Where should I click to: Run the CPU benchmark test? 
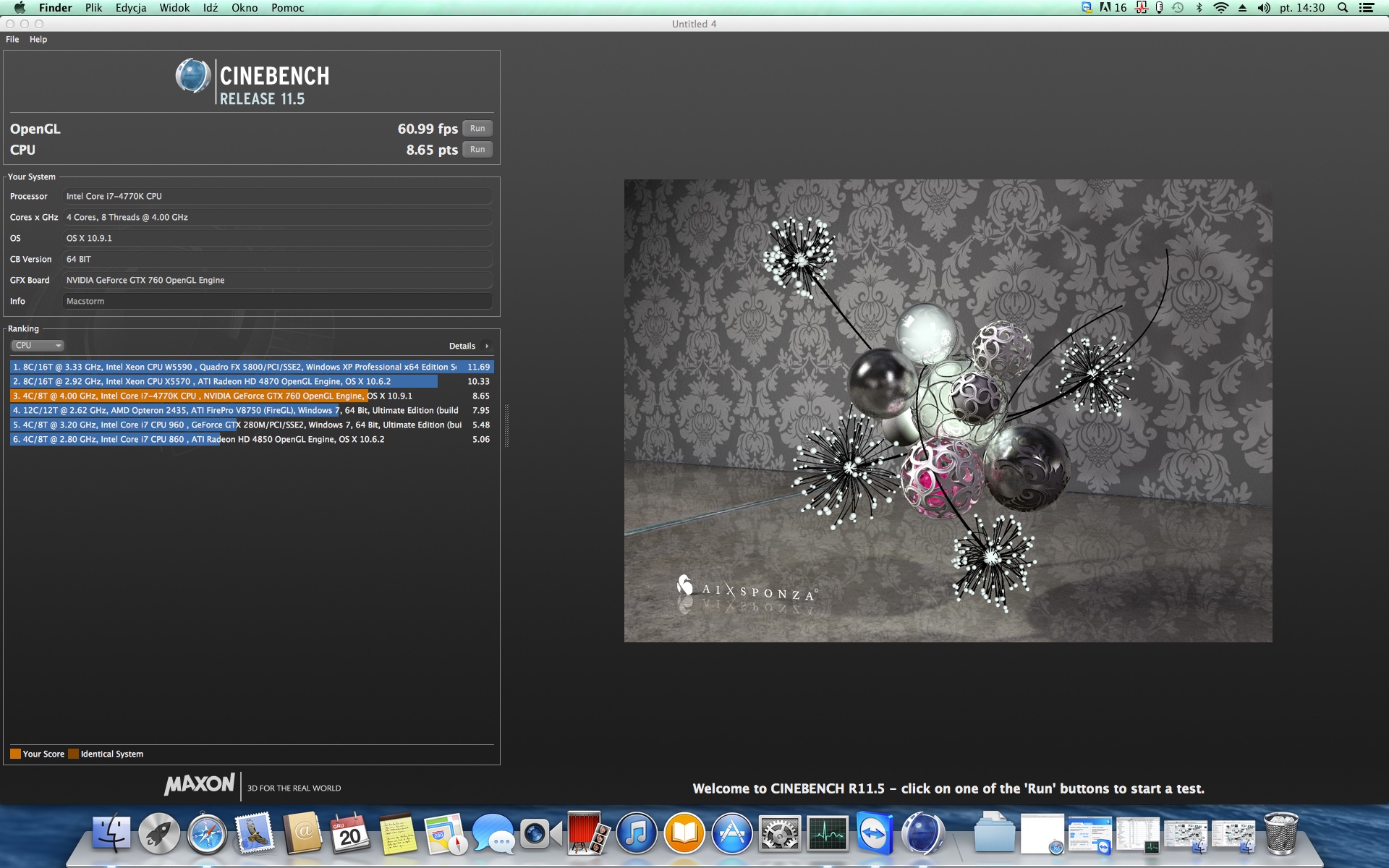click(x=477, y=150)
